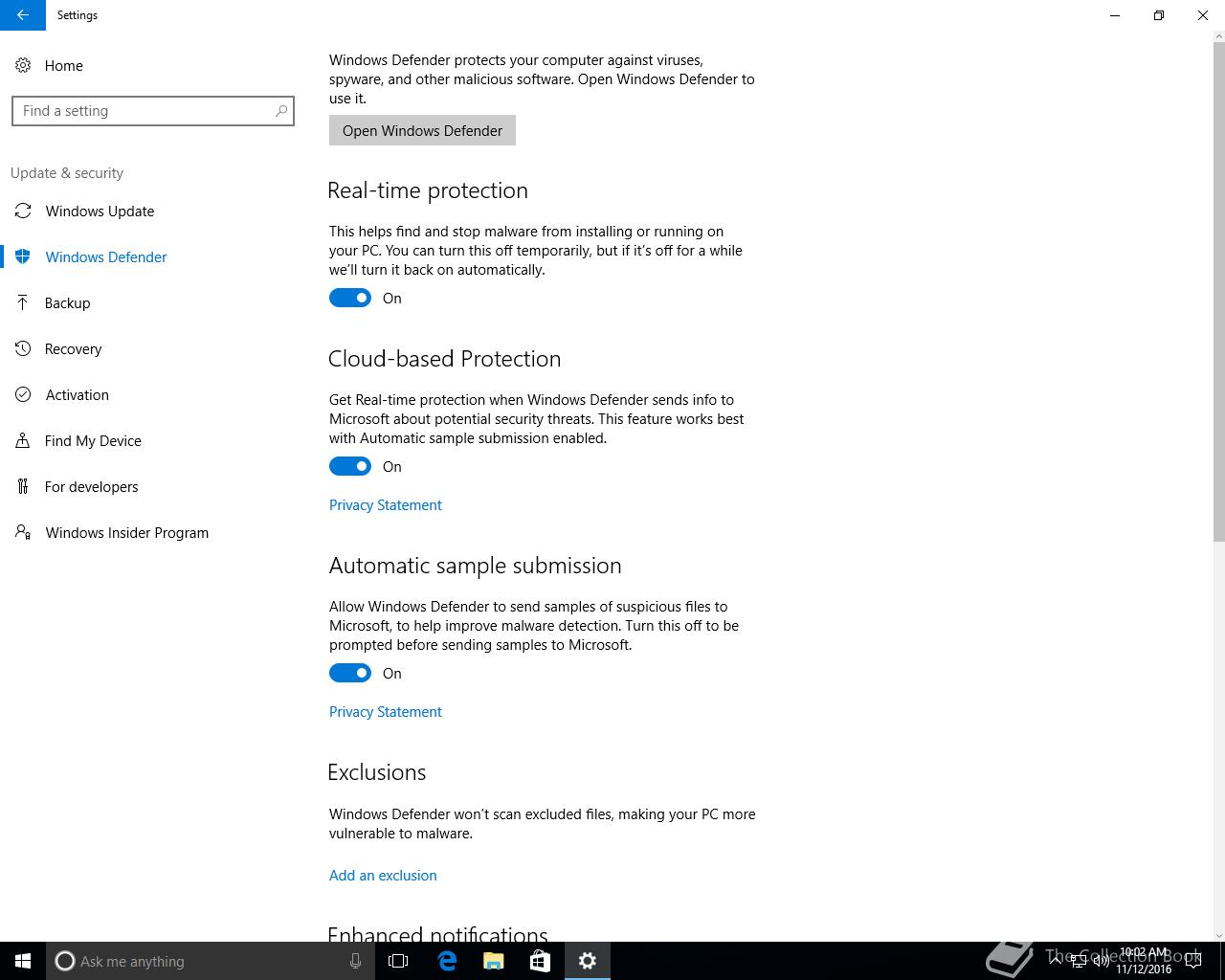
Task: Open the Windows Start menu
Action: (x=23, y=961)
